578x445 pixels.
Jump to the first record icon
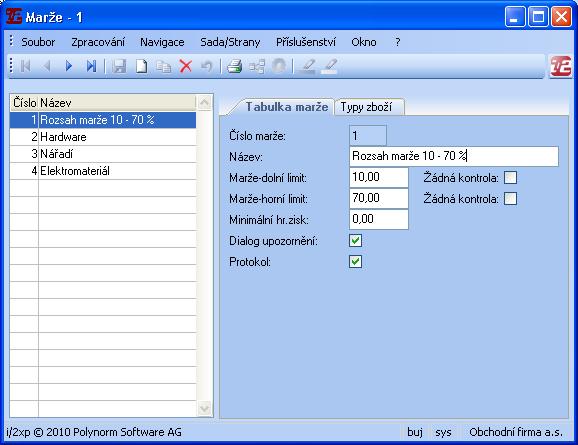coord(25,66)
